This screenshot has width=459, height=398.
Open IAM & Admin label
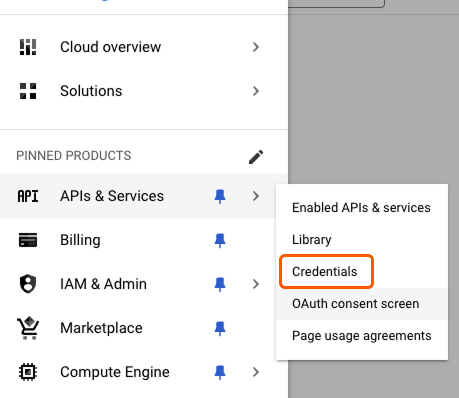tap(103, 284)
